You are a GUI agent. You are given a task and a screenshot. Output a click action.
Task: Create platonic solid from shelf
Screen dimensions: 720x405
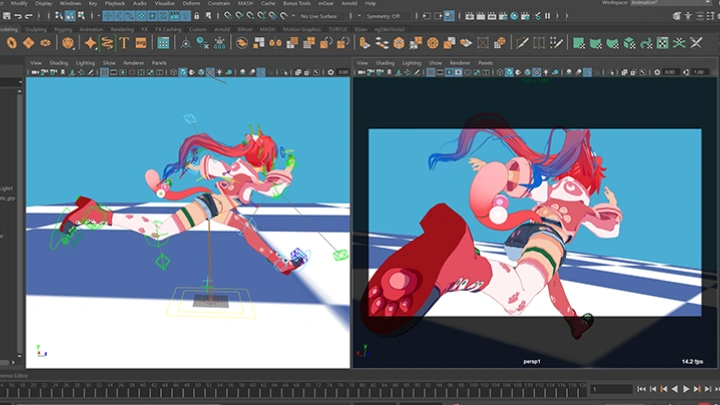point(68,43)
